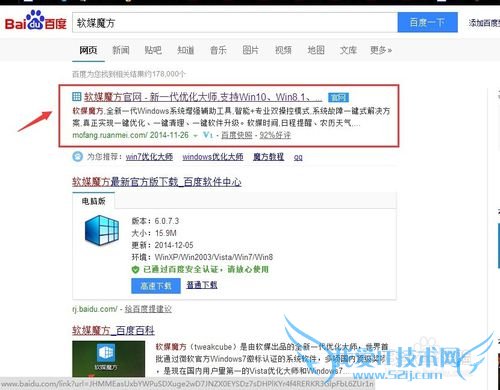Select the 电脑版 tab
The width and height of the screenshot is (500, 390).
94,201
